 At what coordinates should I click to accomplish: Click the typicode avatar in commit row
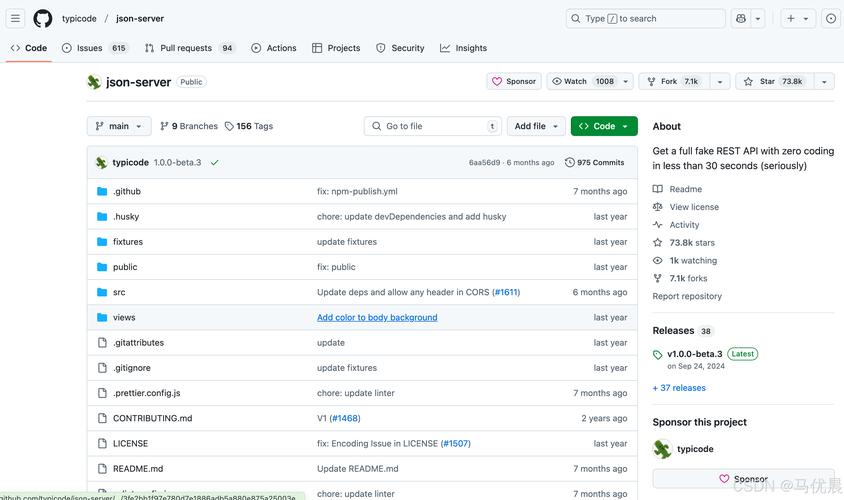pos(101,162)
